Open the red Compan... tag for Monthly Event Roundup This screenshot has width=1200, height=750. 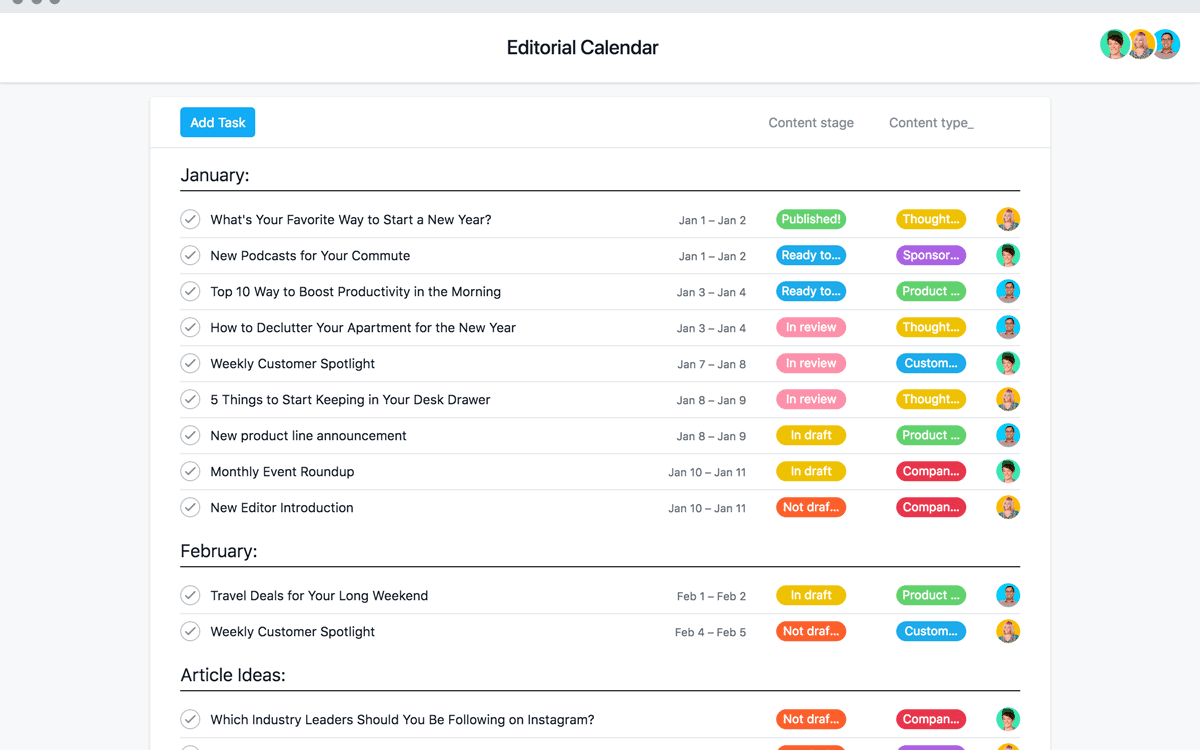pyautogui.click(x=931, y=471)
